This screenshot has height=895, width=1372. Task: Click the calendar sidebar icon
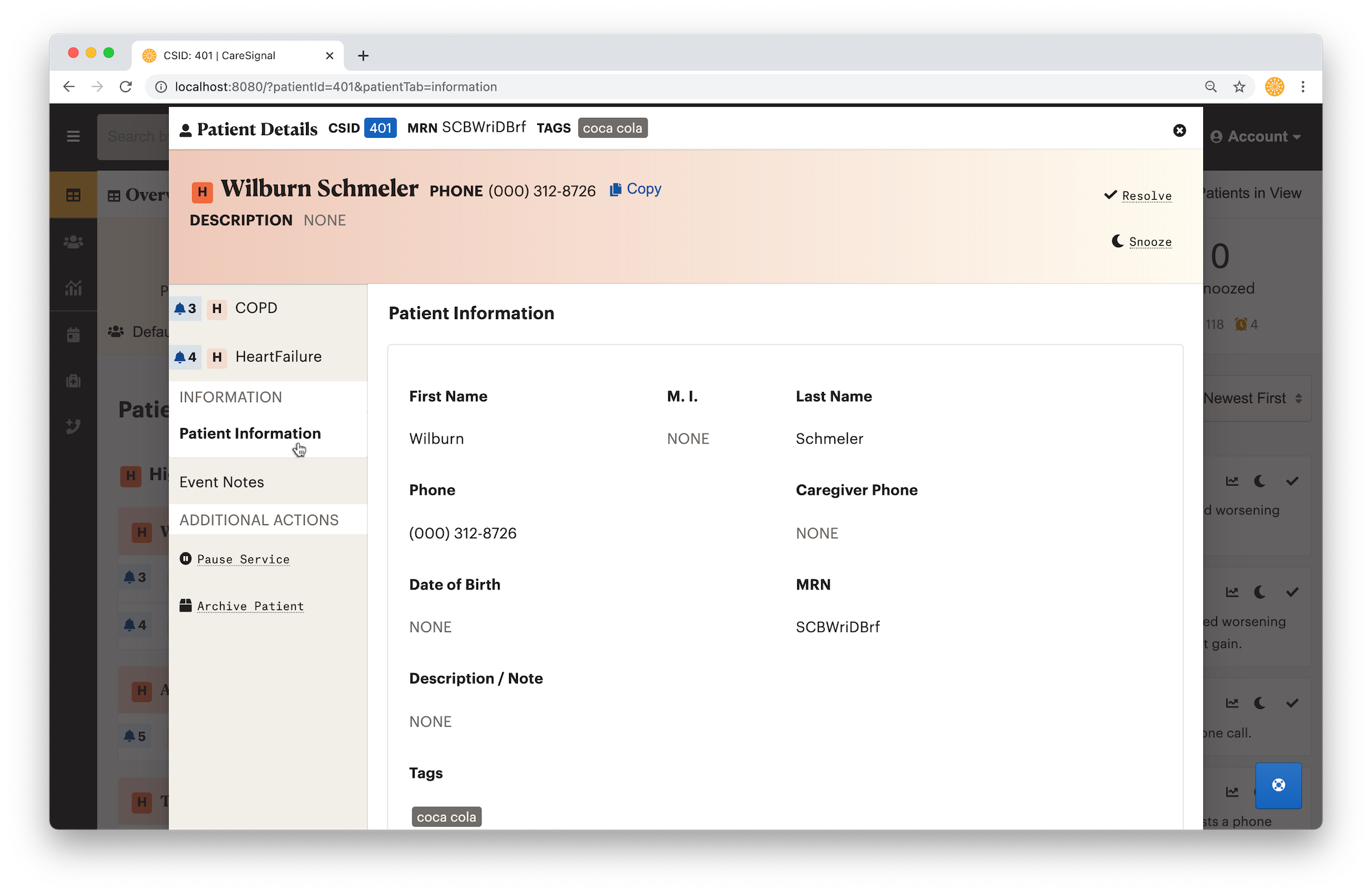click(73, 335)
